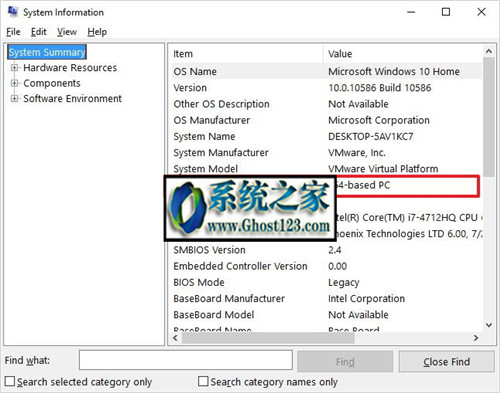The image size is (500, 393).
Task: Select the BaseBoard Manufacturer row
Action: 327,299
